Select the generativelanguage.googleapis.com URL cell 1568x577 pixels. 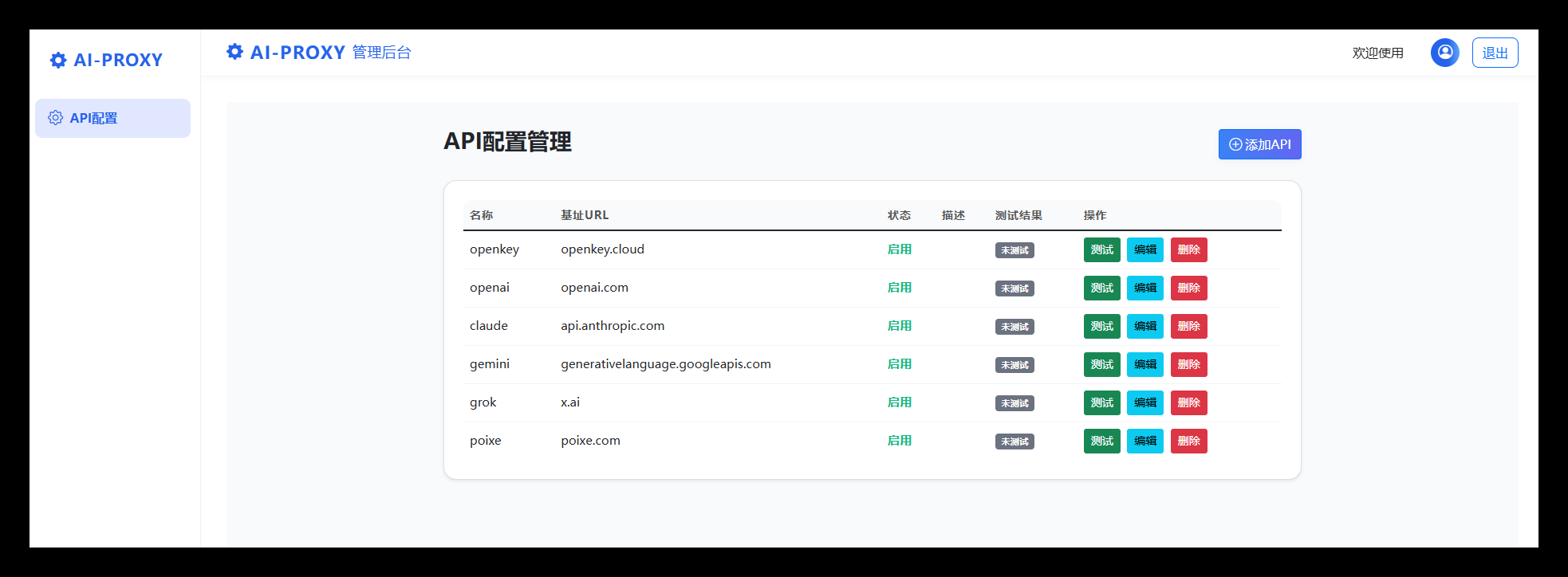coord(666,364)
